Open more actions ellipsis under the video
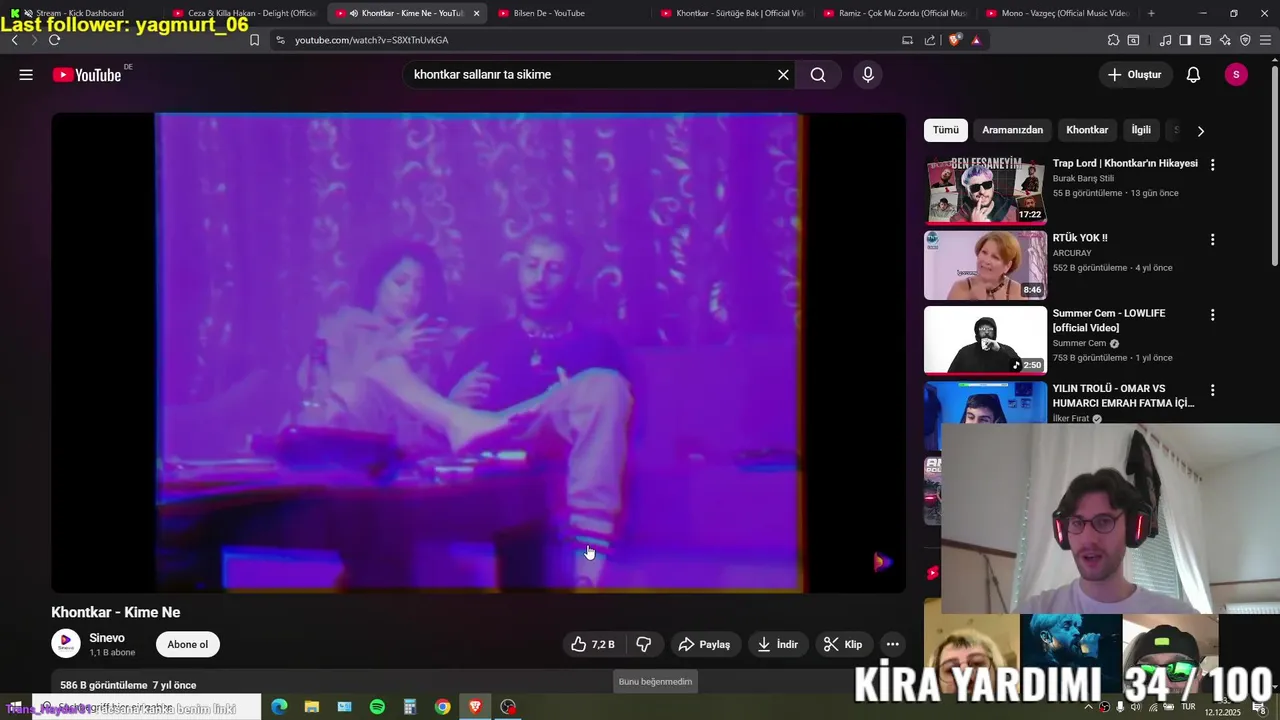 [x=893, y=644]
